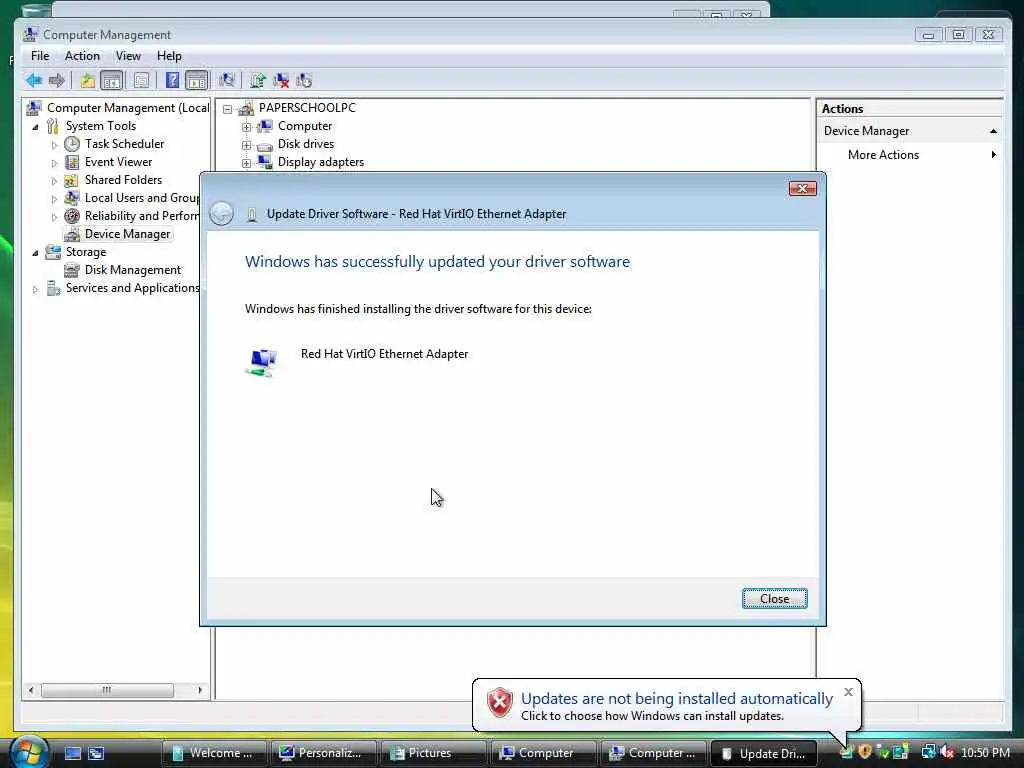
Task: Click the Back arrow toolbar icon
Action: point(34,80)
